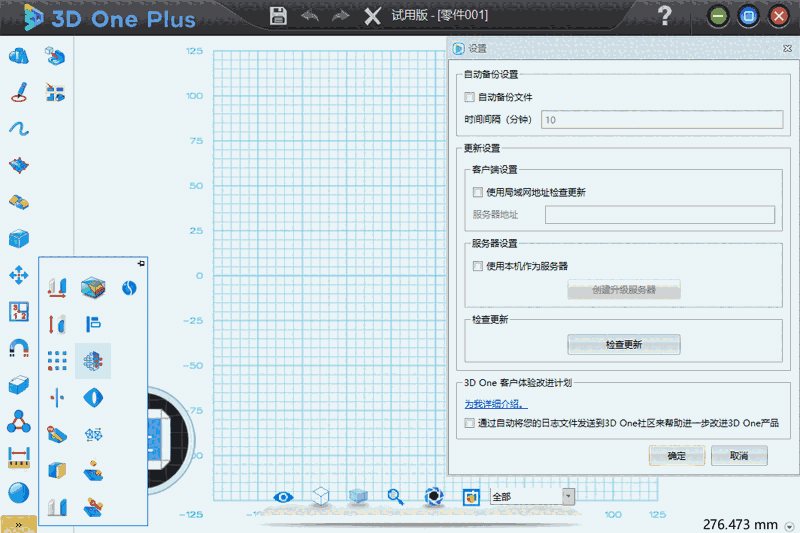Image resolution: width=800 pixels, height=533 pixels.
Task: Select the sketch drawing pen tool
Action: 19,92
